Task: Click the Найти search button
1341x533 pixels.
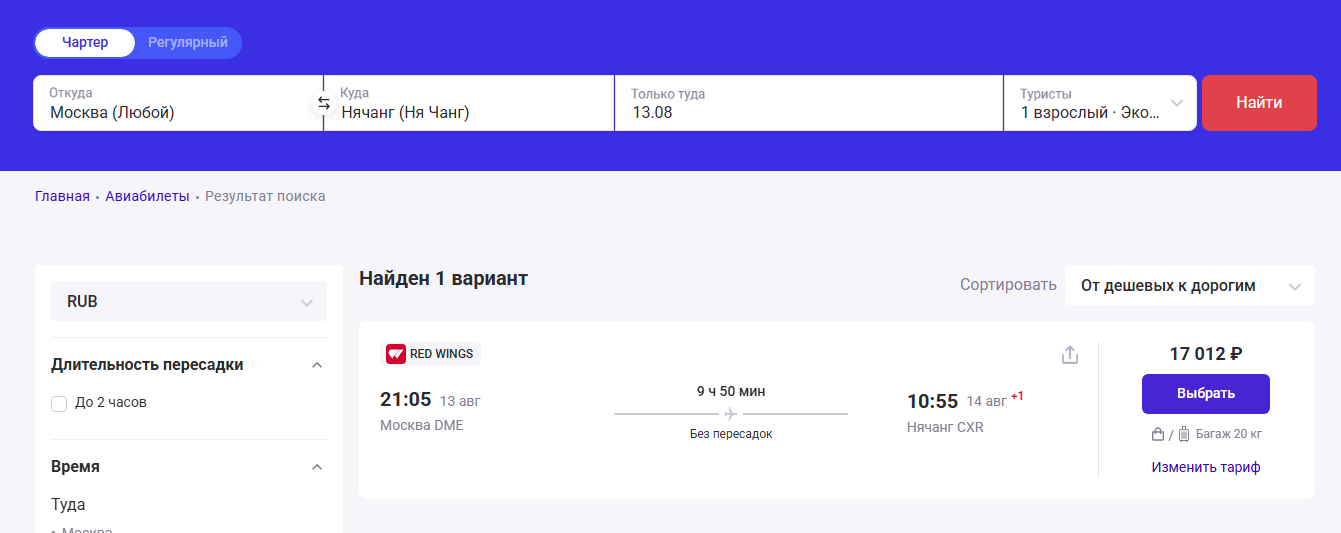Action: coord(1259,103)
